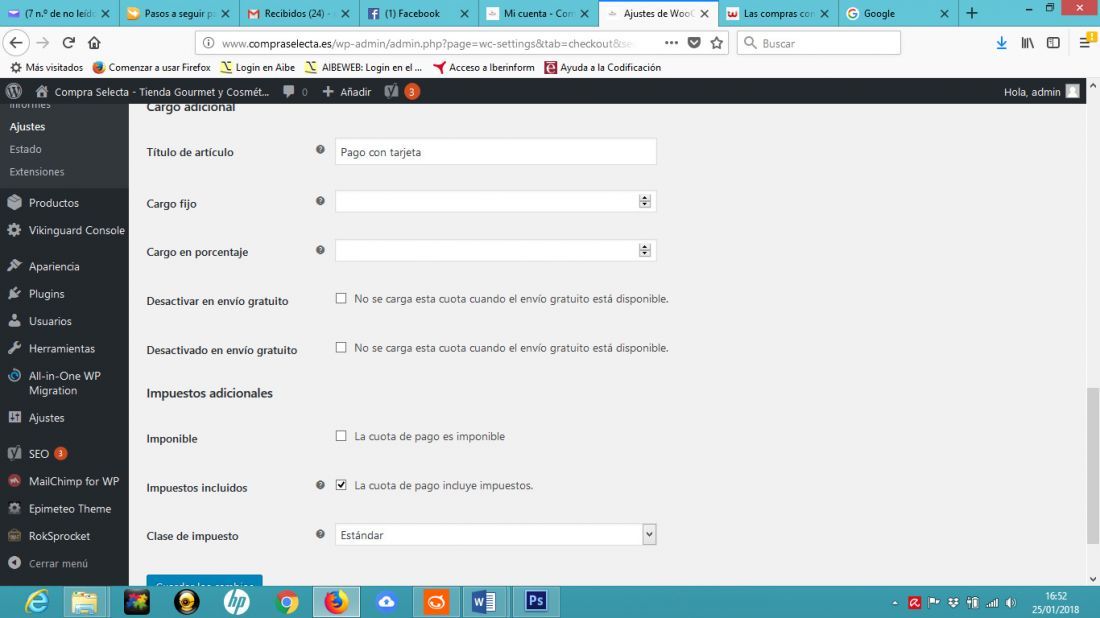
Task: Enable Desactivar en envío gratuito checkbox
Action: click(341, 298)
